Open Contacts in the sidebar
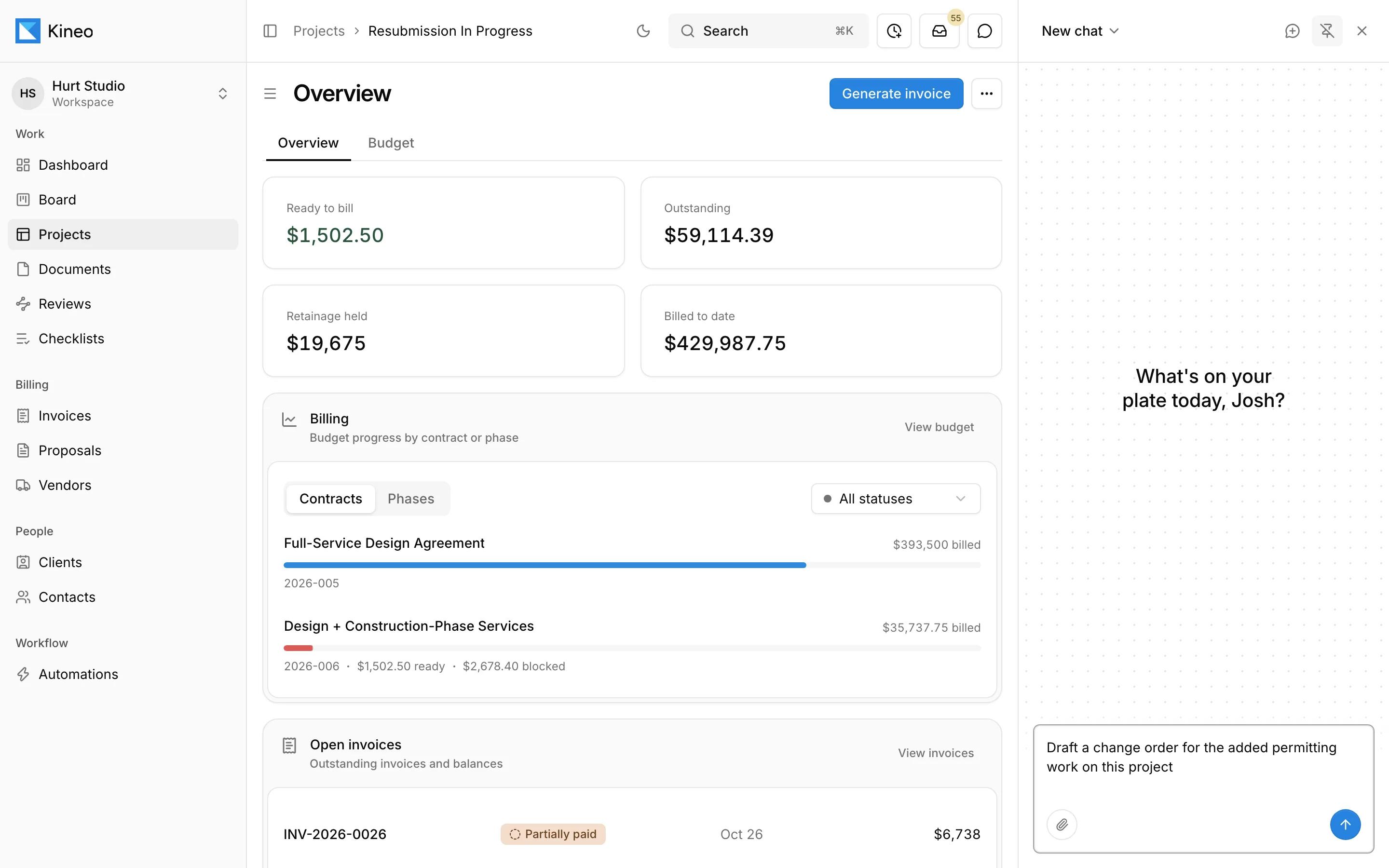The height and width of the screenshot is (868, 1389). pos(123,597)
